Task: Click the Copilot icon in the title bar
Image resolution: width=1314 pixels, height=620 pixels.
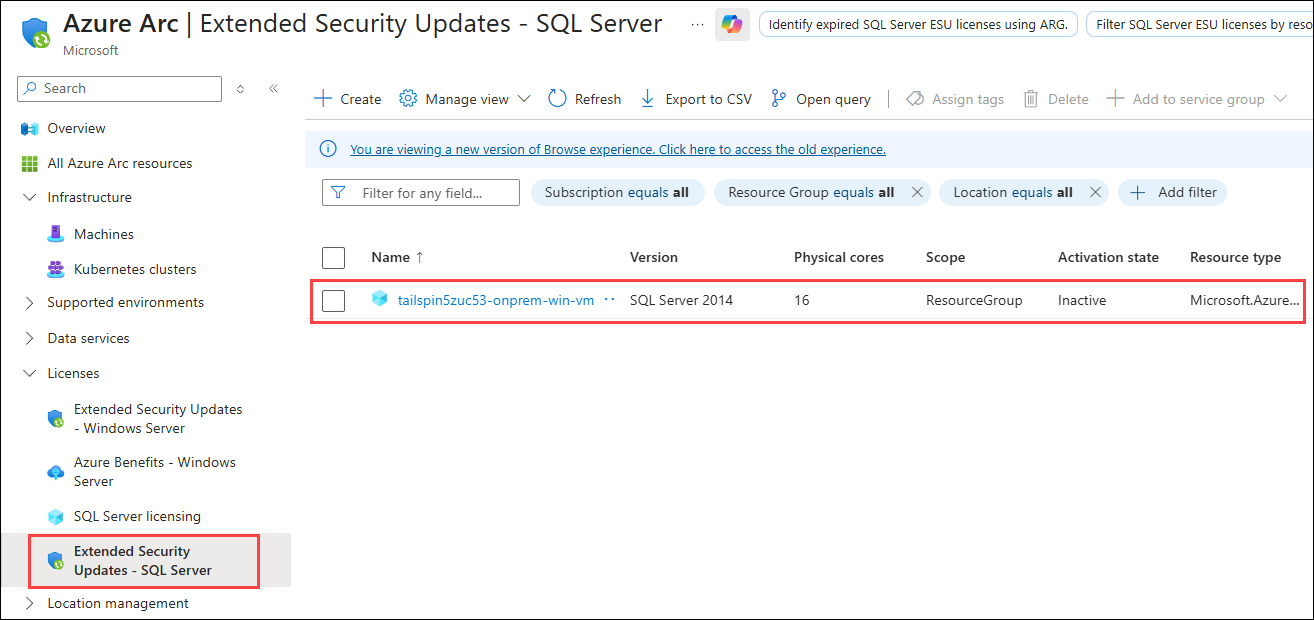Action: [x=730, y=24]
